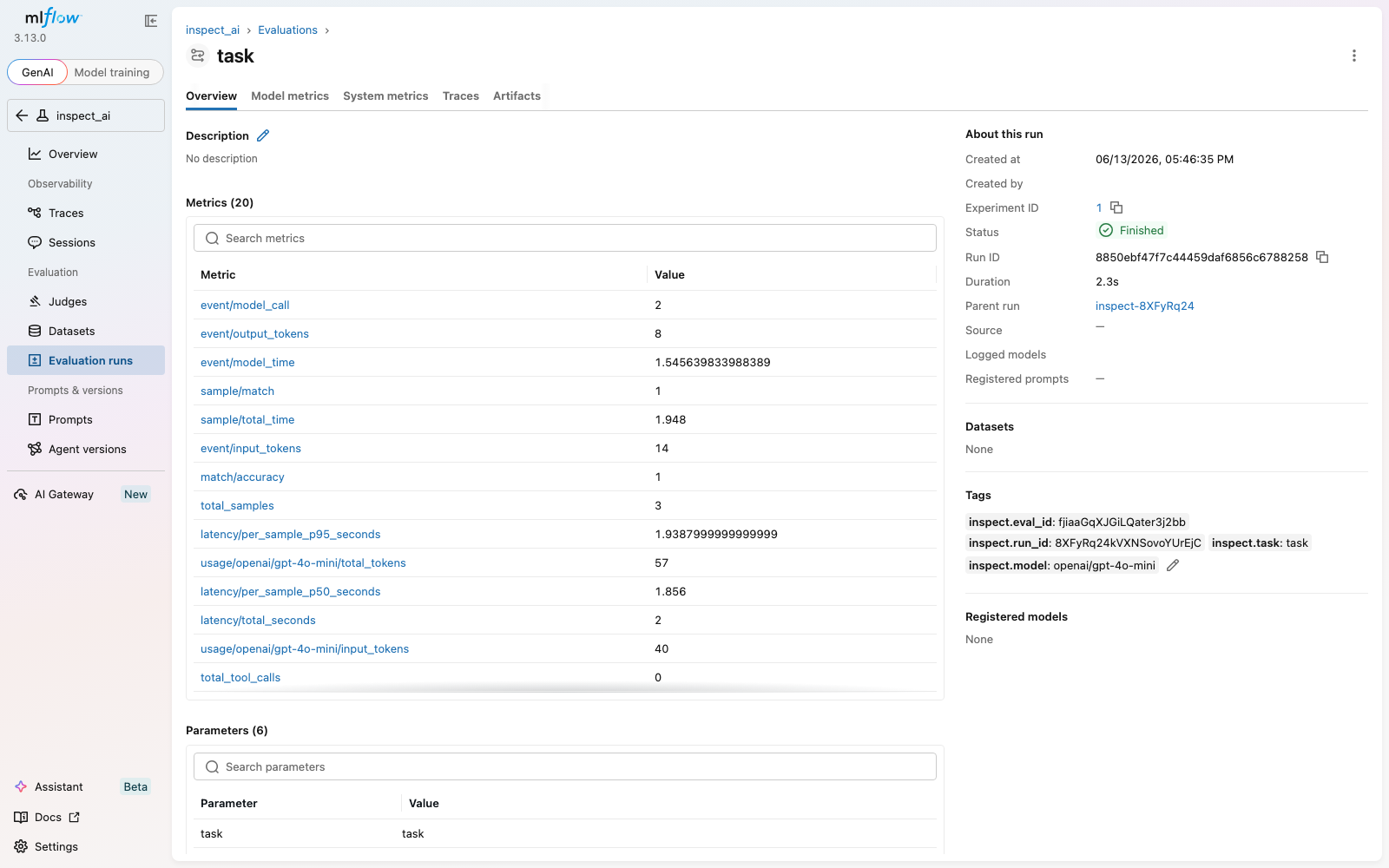This screenshot has width=1389, height=868.
Task: Switch to GenAI mode
Action: point(37,72)
